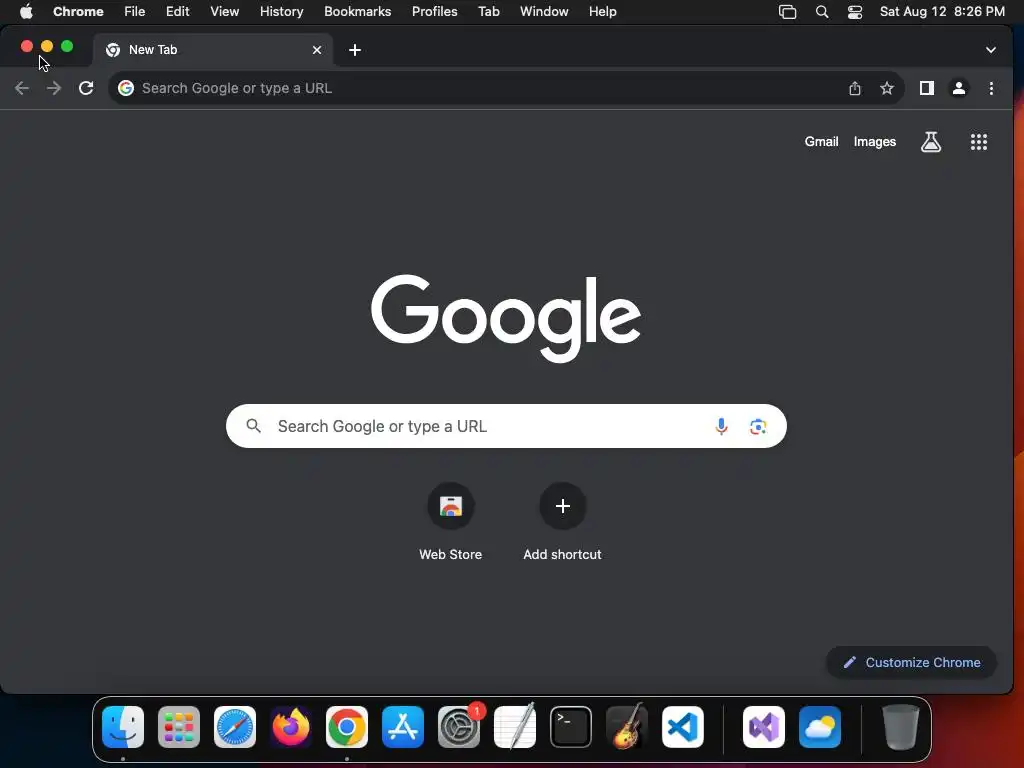
Task: Open the Edit menu
Action: click(x=178, y=12)
